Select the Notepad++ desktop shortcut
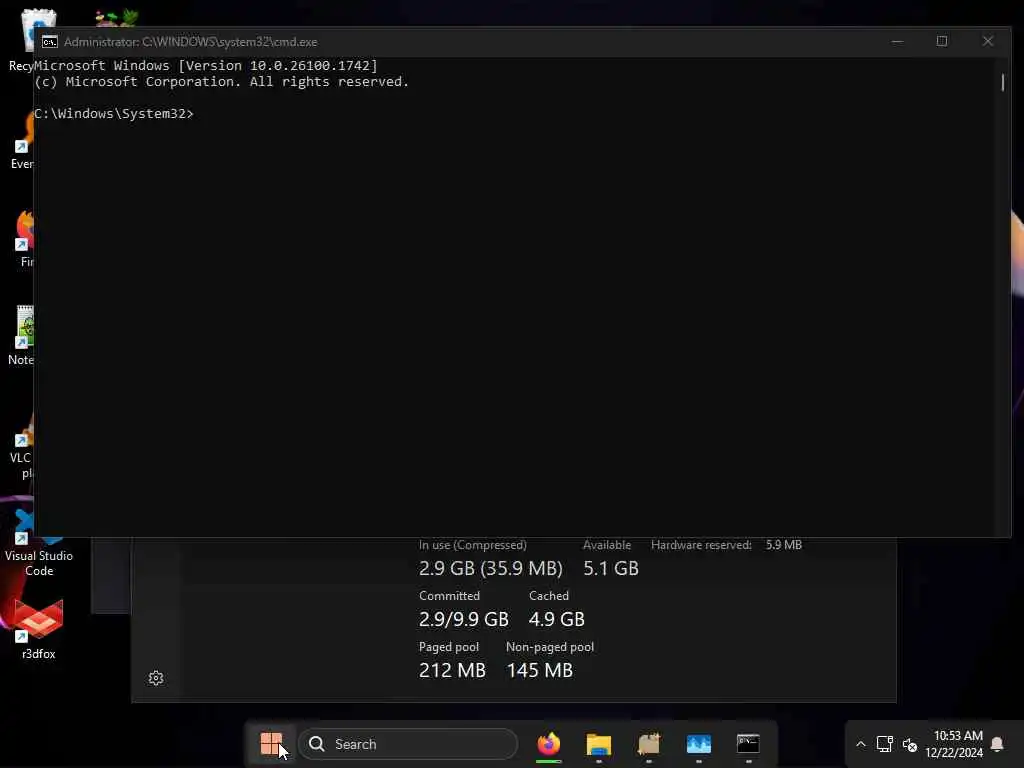 [20, 335]
